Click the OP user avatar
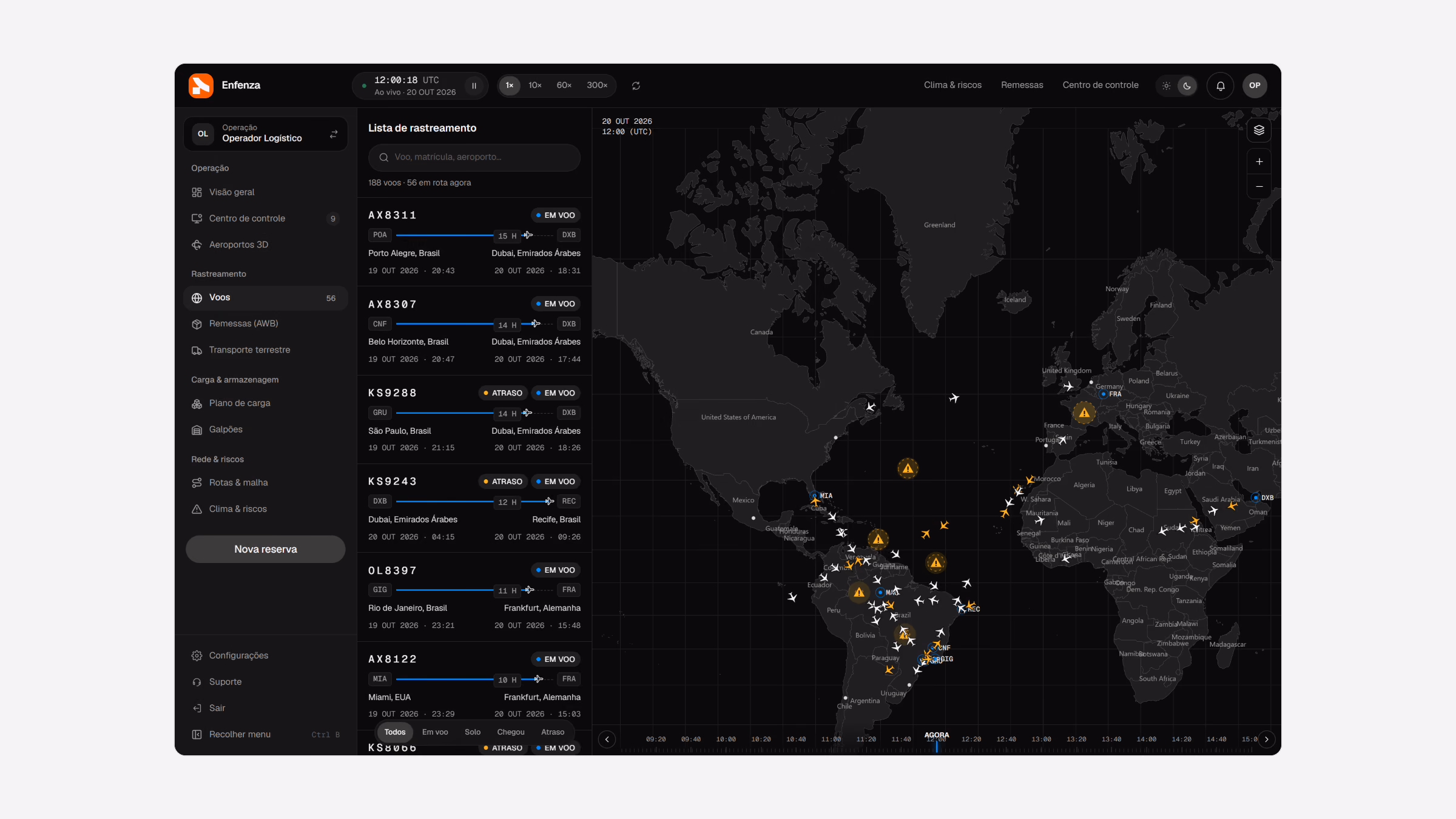Image resolution: width=1456 pixels, height=819 pixels. tap(1255, 86)
